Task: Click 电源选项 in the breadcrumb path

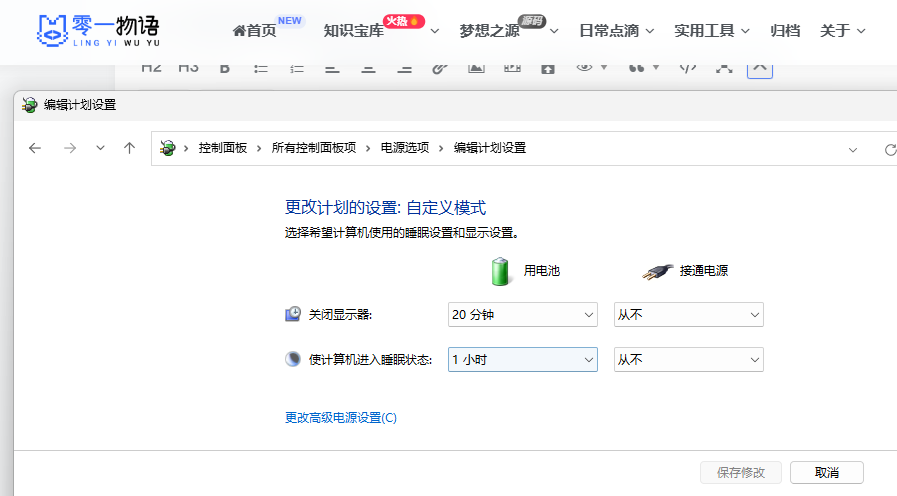Action: coord(404,148)
